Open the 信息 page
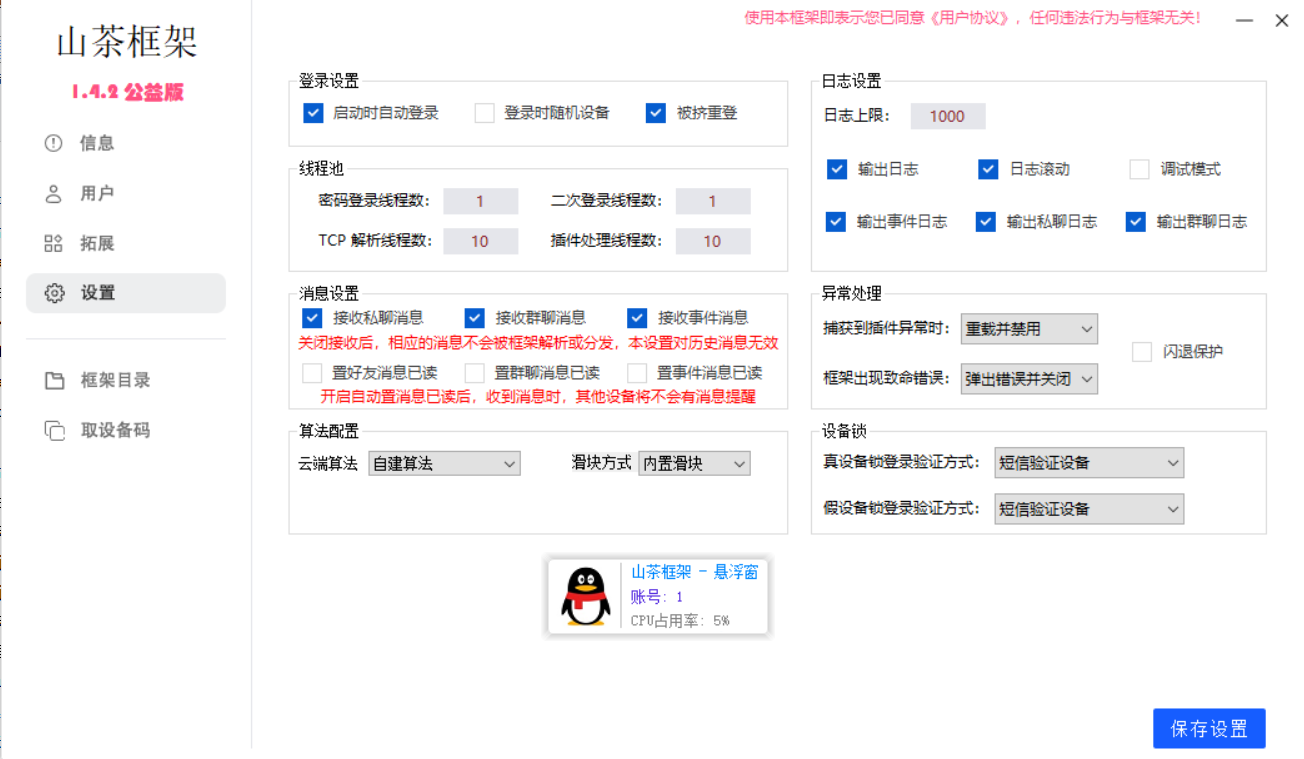 coord(126,143)
